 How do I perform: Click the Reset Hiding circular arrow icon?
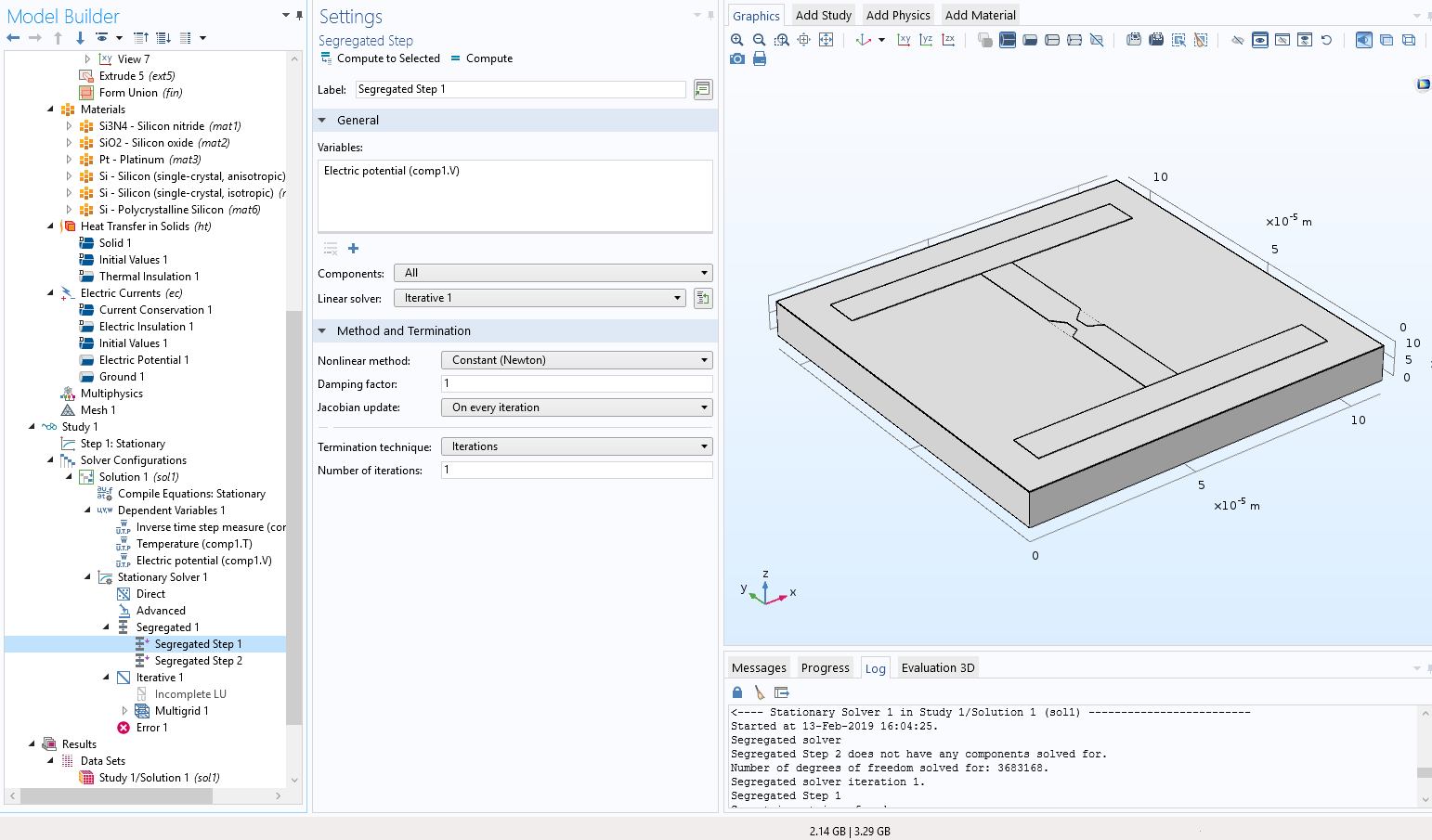click(x=1326, y=40)
